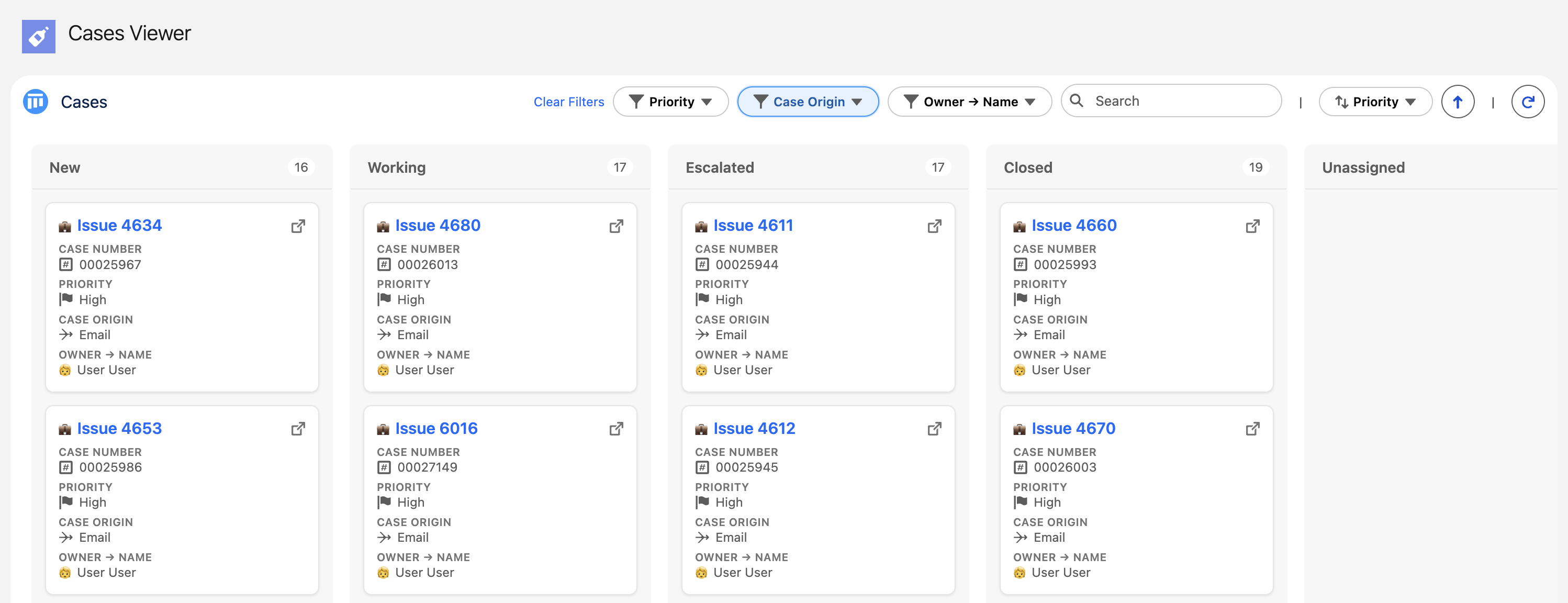Click the New column count badge 16
1568x603 pixels.
301,167
